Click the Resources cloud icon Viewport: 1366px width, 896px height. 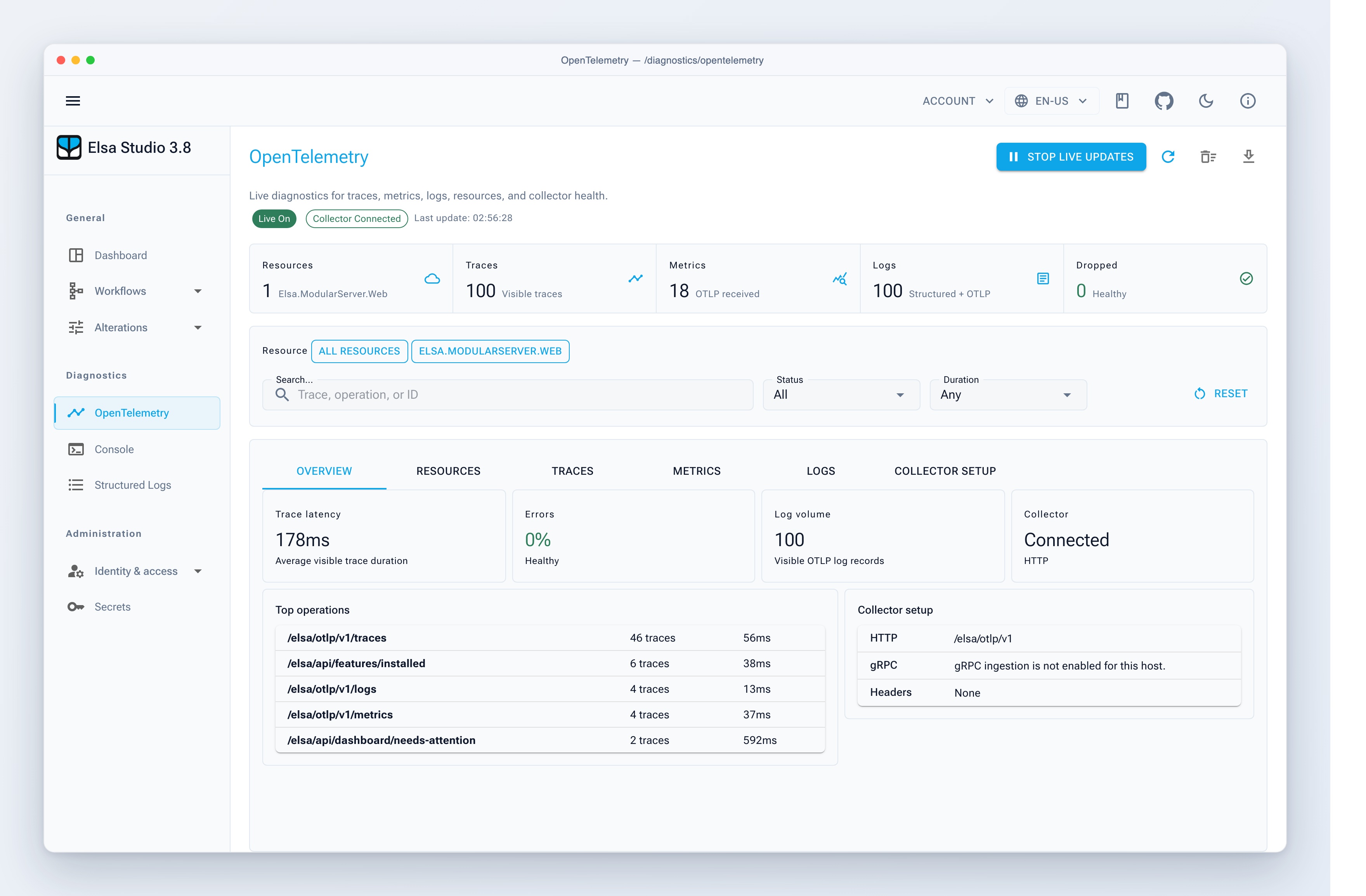(x=432, y=279)
